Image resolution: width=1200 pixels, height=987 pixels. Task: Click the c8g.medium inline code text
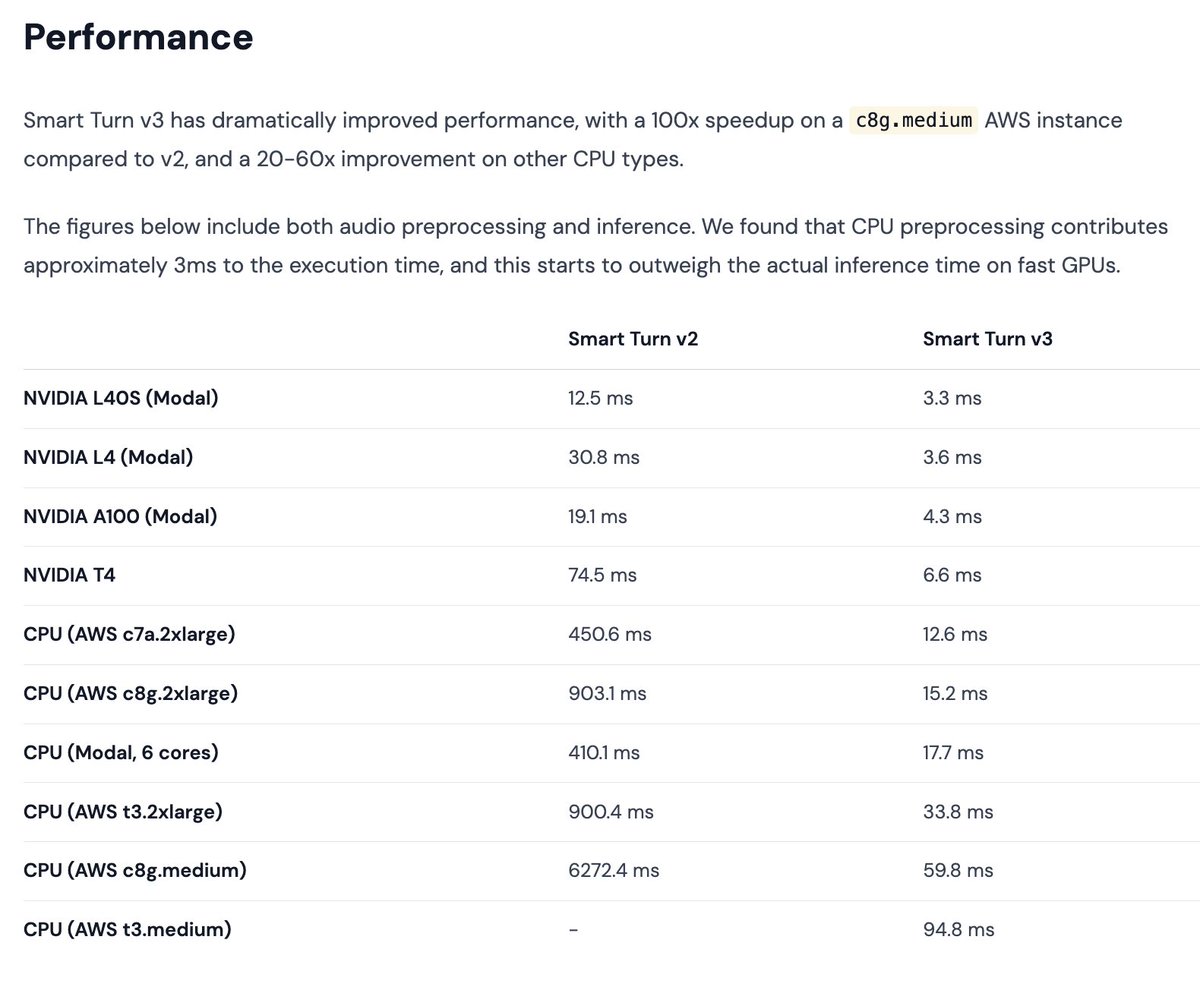[913, 121]
